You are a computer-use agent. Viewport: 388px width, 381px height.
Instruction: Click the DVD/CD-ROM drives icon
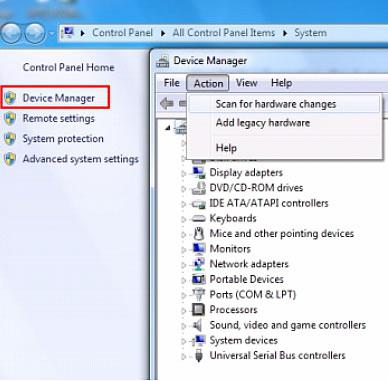(199, 188)
